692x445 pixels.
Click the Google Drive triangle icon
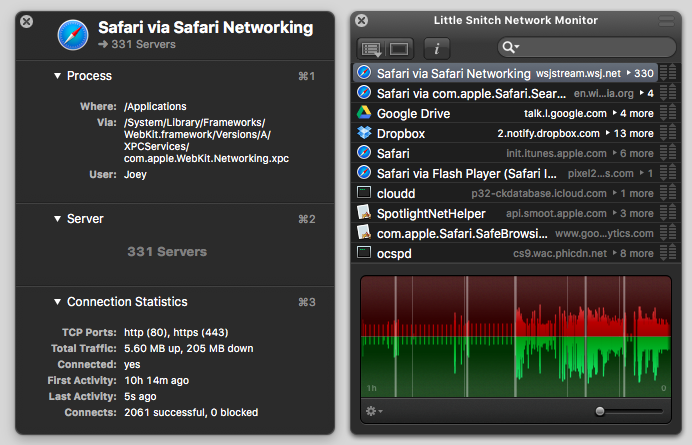[364, 113]
